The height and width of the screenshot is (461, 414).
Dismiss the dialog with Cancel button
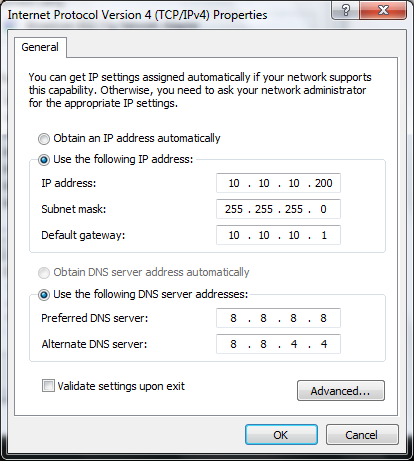(362, 434)
